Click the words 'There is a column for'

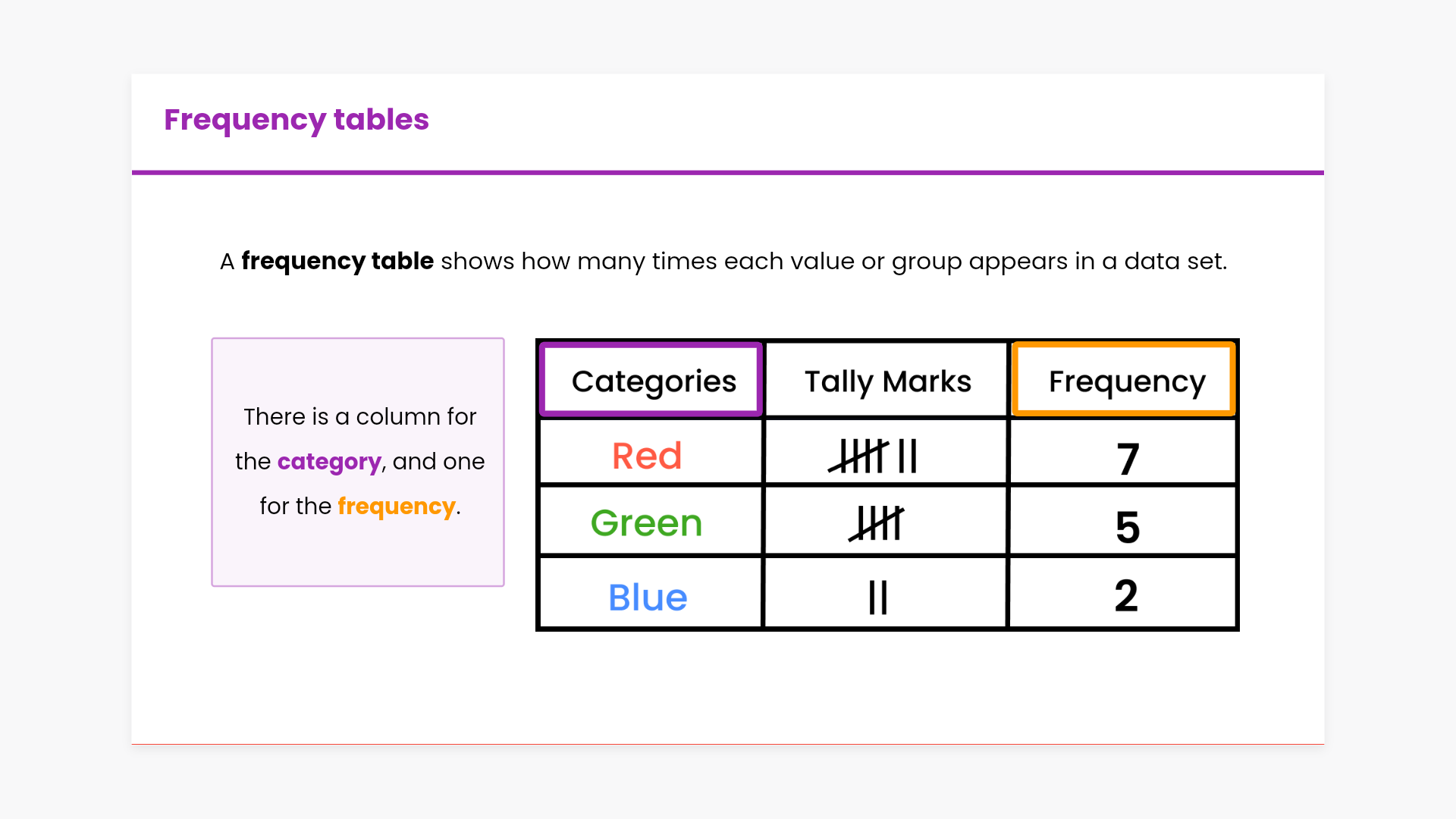(359, 416)
